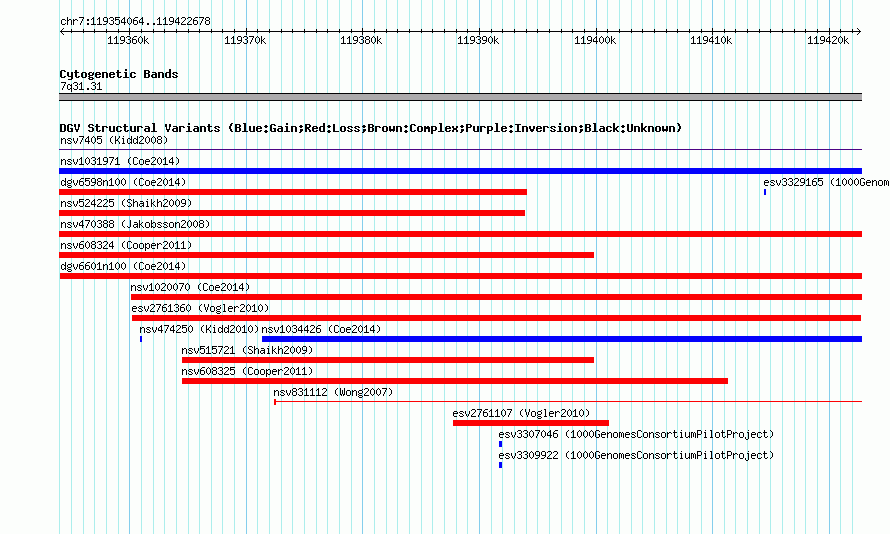Select the nsv831112 (Wong2007) thin red line
Image resolution: width=890 pixels, height=534 pixels.
(x=568, y=402)
